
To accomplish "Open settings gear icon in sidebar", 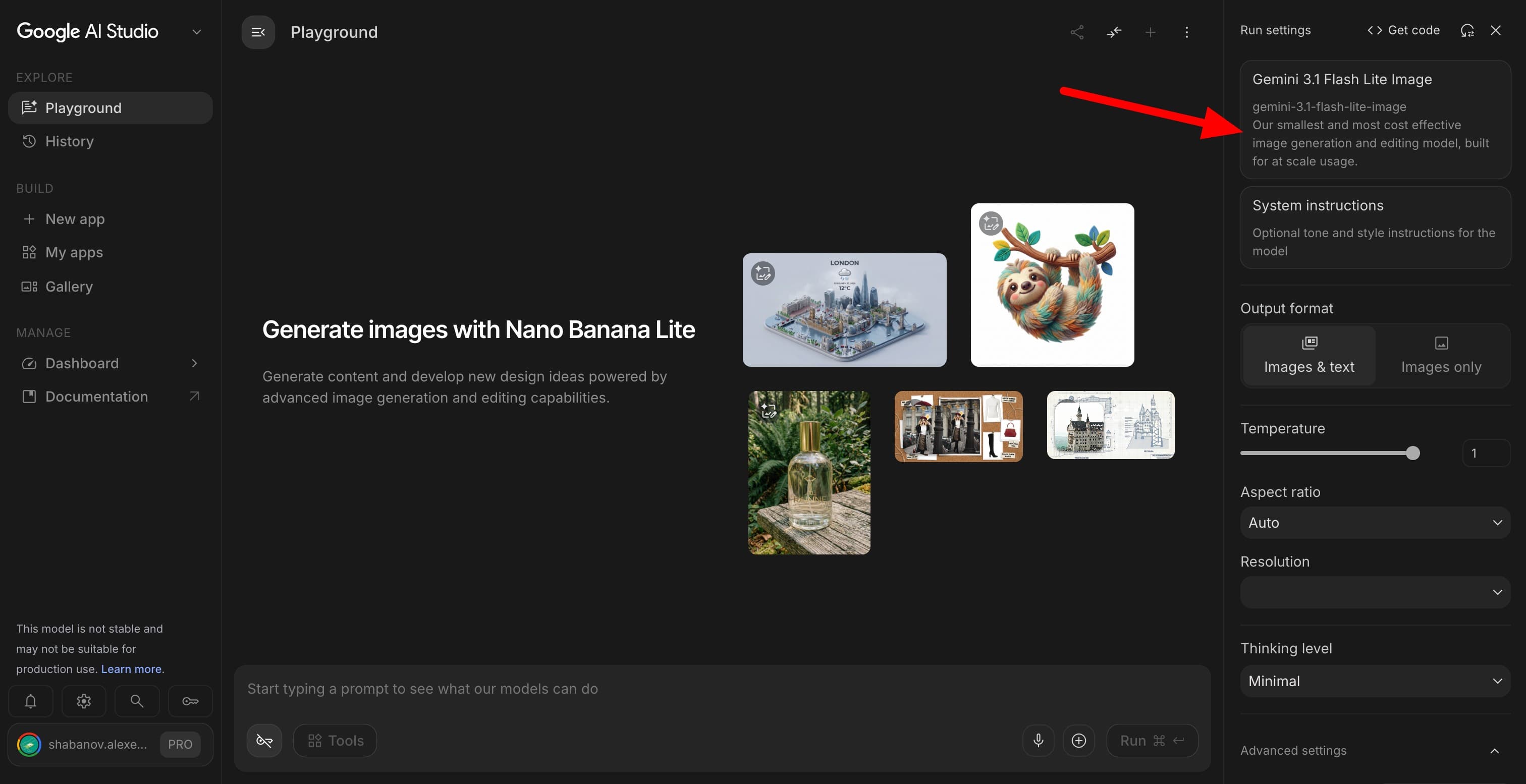I will pyautogui.click(x=84, y=701).
